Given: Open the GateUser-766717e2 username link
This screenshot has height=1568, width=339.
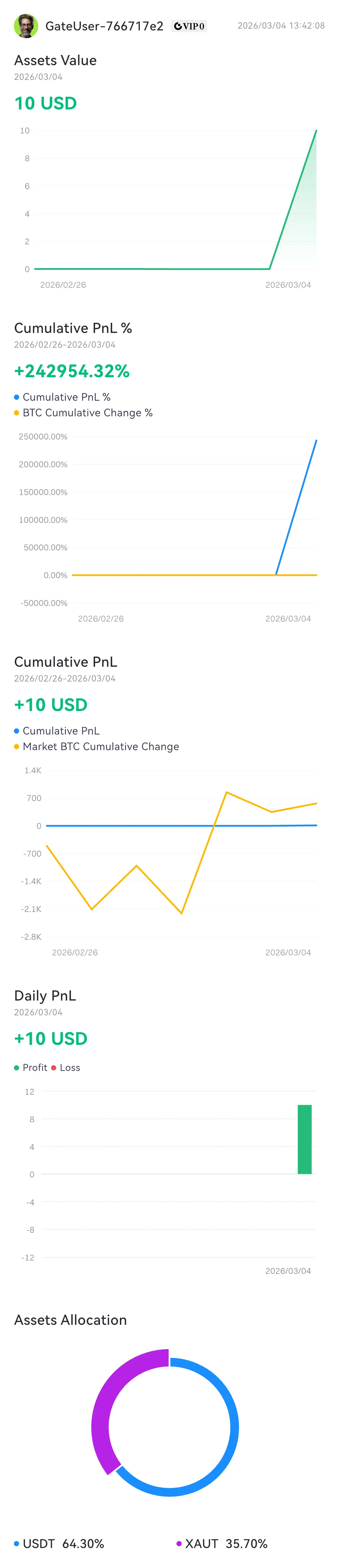Looking at the screenshot, I should 104,26.
